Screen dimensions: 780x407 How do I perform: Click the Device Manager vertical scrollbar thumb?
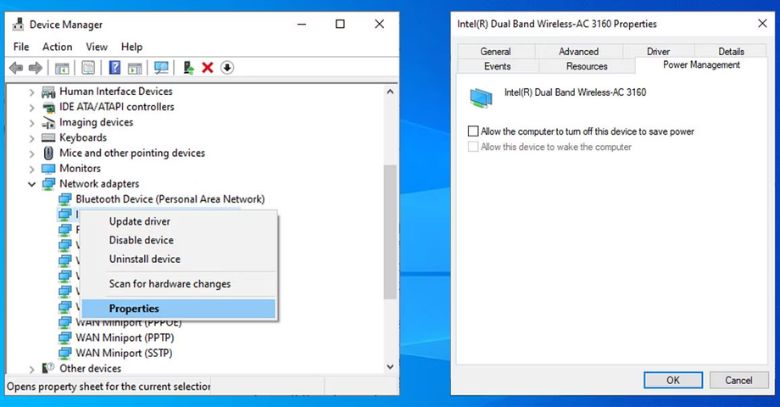(390, 232)
